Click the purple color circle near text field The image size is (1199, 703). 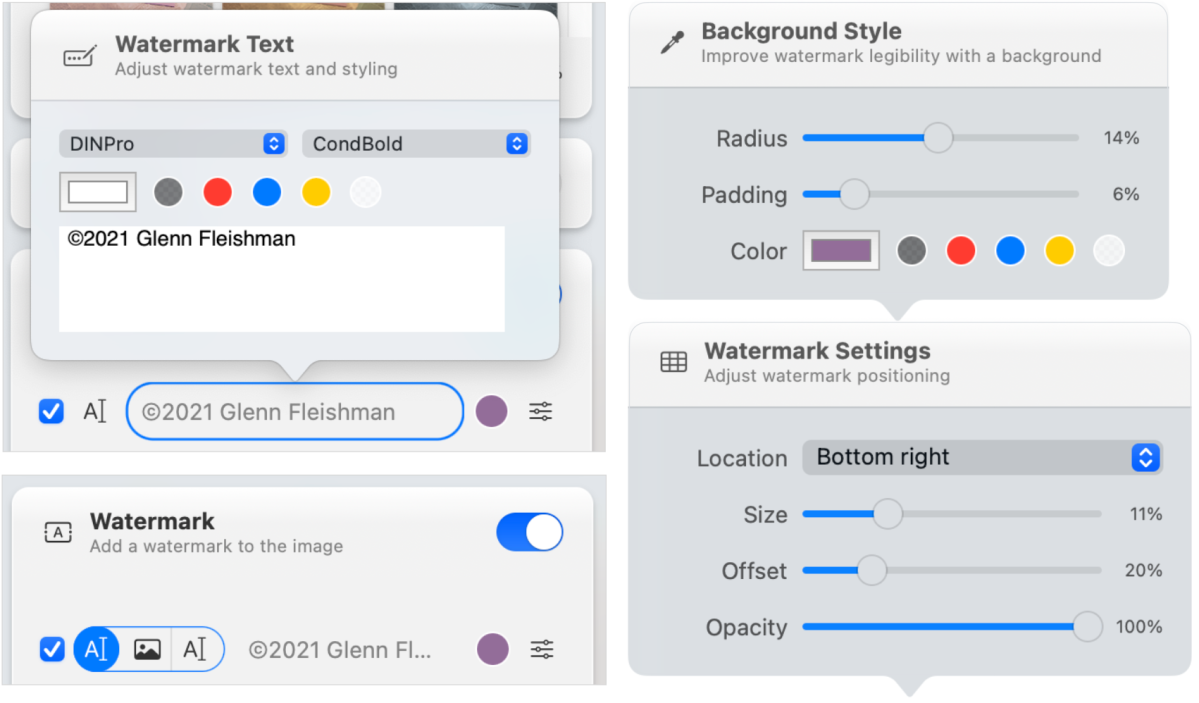[492, 412]
